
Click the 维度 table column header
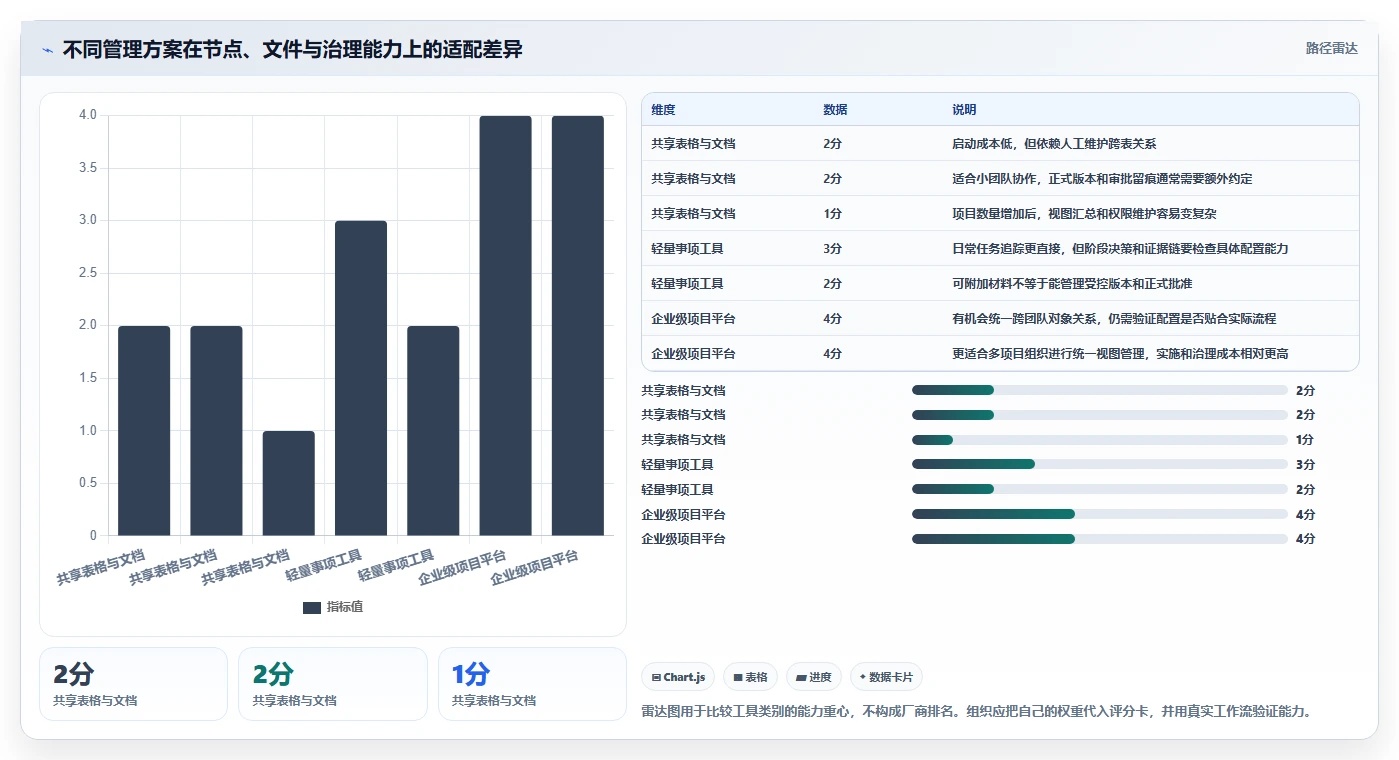click(x=663, y=110)
